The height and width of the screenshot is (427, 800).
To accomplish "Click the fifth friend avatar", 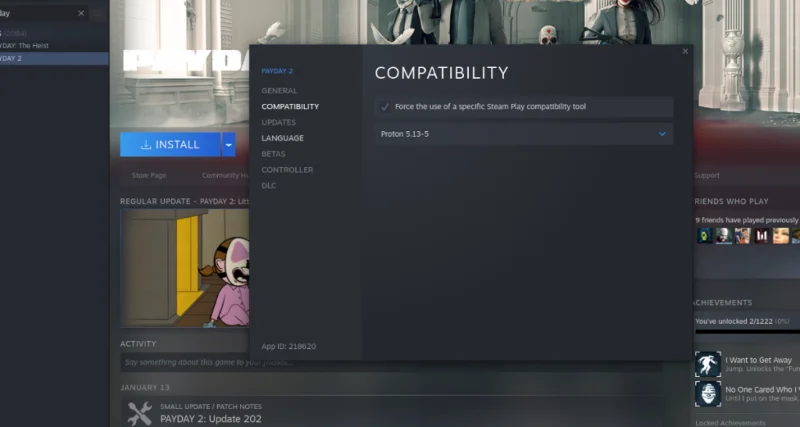I will point(781,236).
